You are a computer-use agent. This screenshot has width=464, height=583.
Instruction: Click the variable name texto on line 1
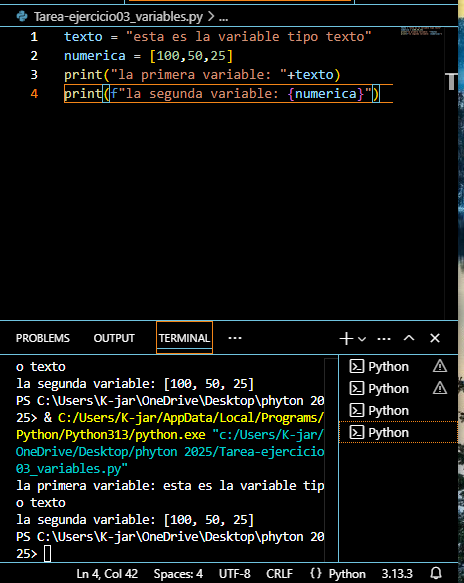tap(83, 37)
